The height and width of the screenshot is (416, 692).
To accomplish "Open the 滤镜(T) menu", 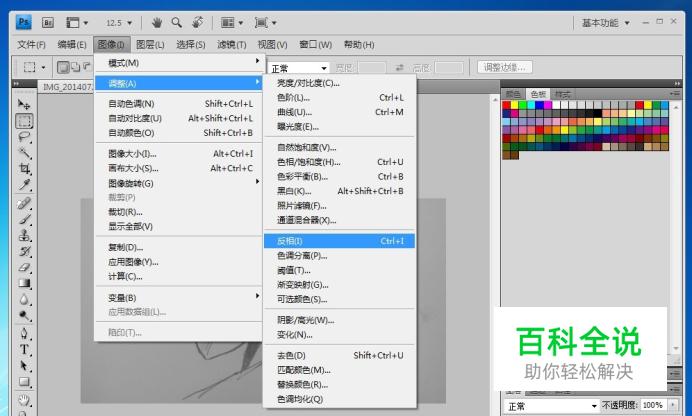I will pos(231,45).
